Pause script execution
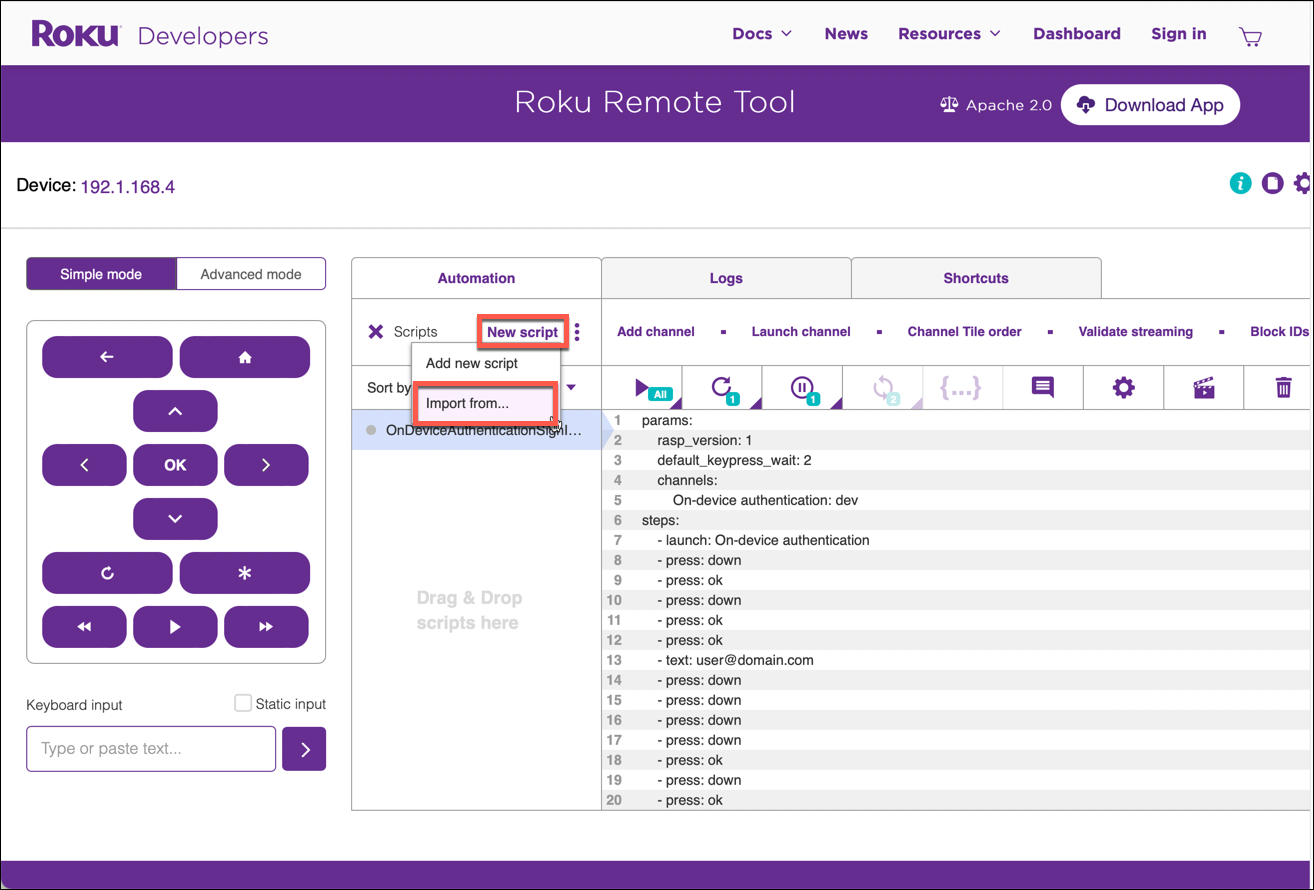 point(802,387)
